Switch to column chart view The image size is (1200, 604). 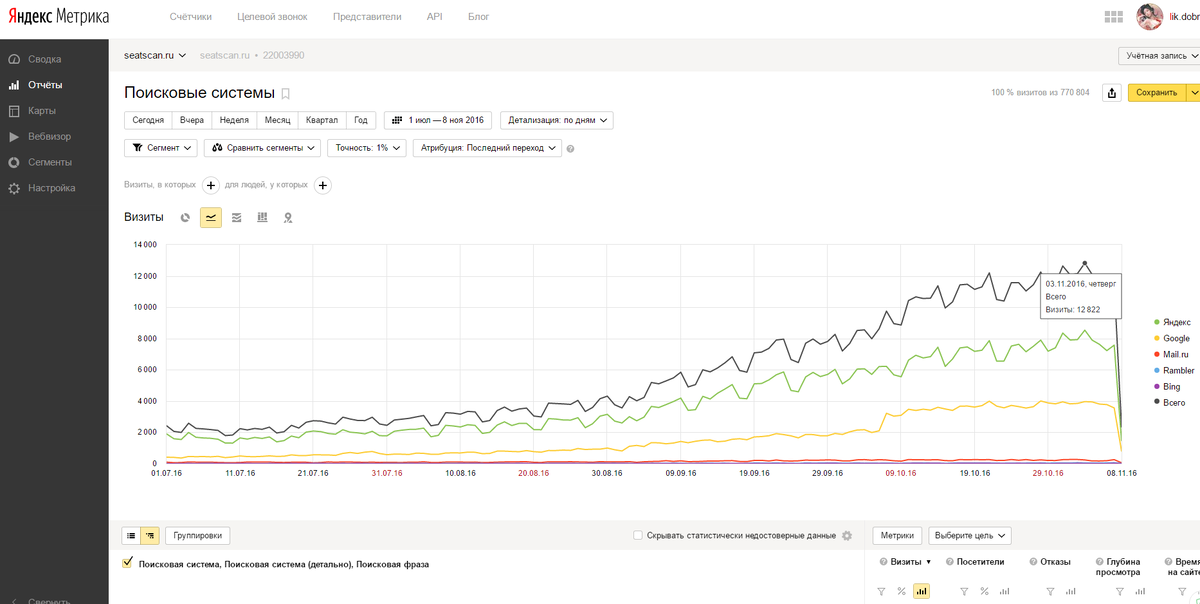click(x=262, y=217)
